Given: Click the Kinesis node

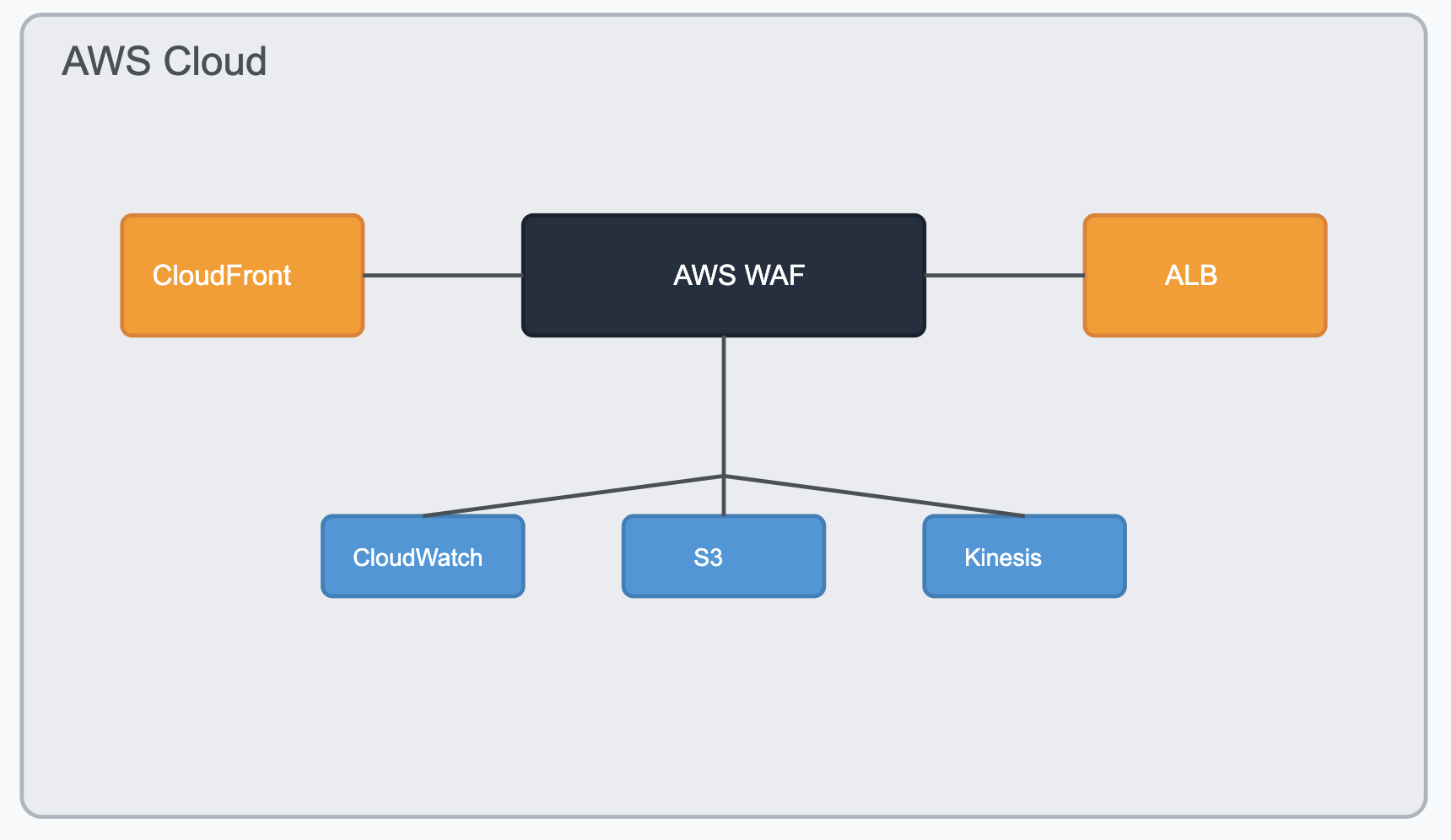Looking at the screenshot, I should [x=1024, y=557].
